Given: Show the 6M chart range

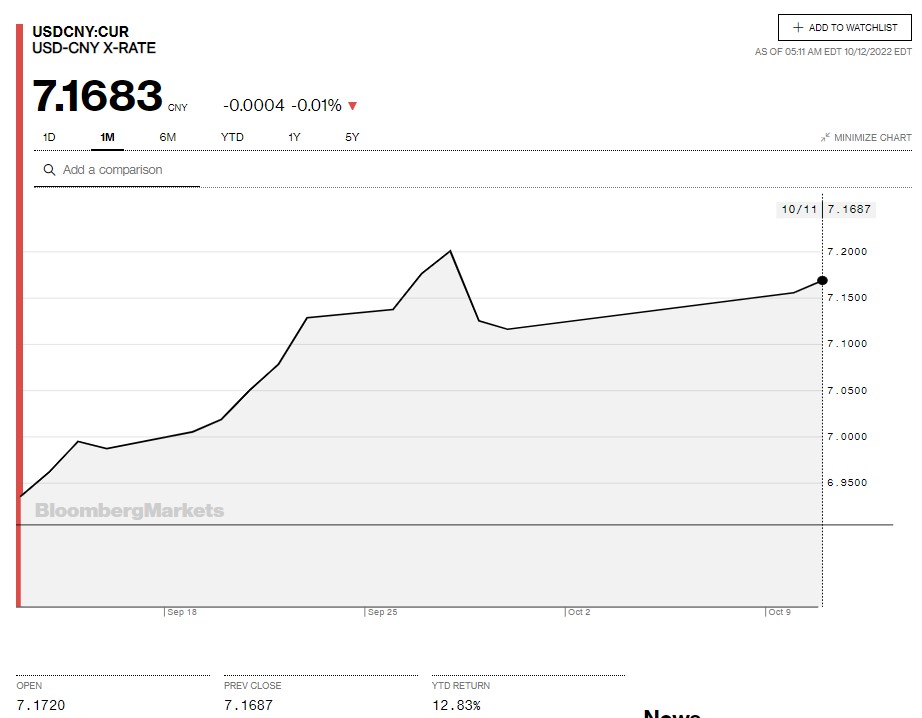Looking at the screenshot, I should click(168, 137).
